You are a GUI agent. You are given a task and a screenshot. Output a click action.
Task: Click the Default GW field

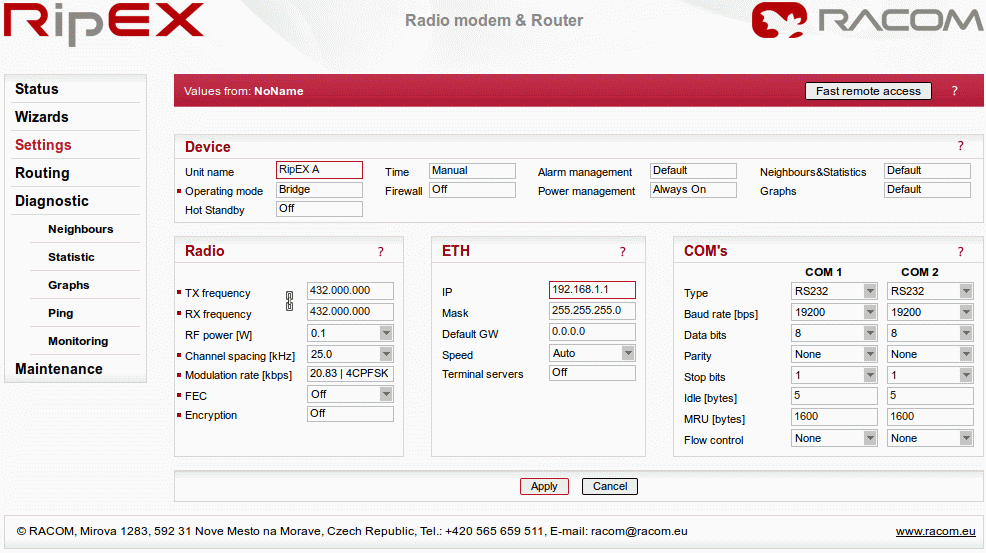592,332
